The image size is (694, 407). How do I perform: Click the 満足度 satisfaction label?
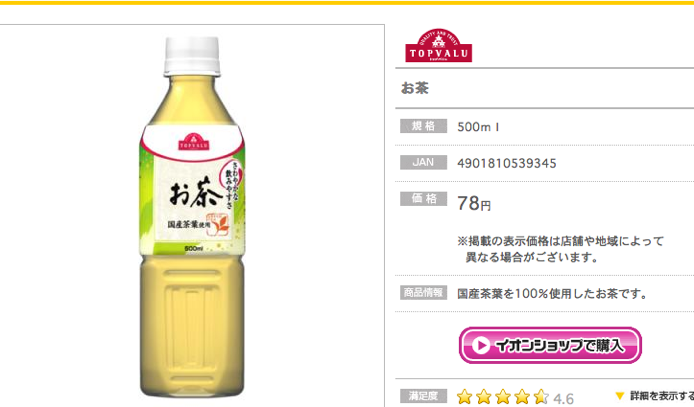click(424, 395)
